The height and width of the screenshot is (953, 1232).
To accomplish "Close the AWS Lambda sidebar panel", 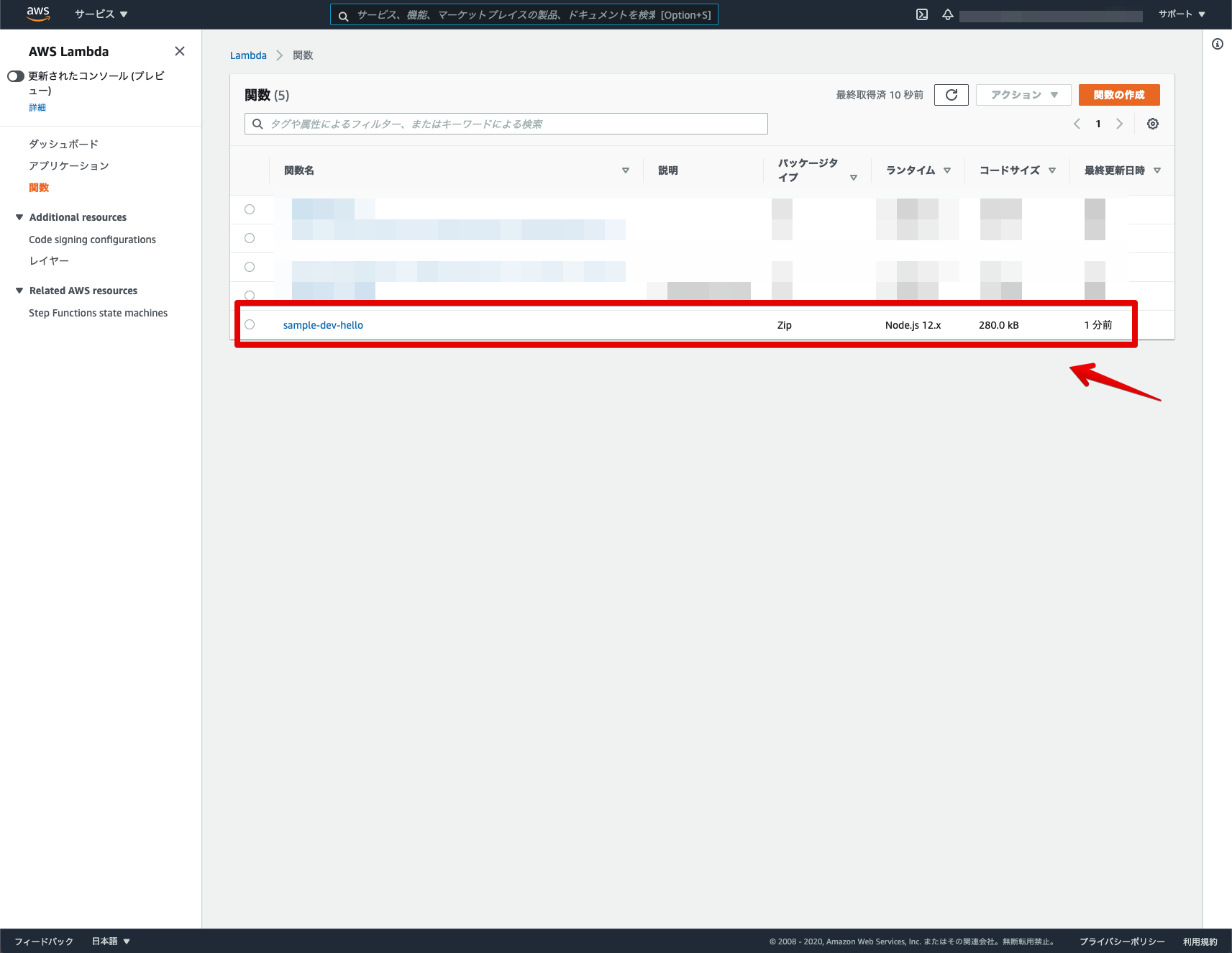I will tap(180, 51).
